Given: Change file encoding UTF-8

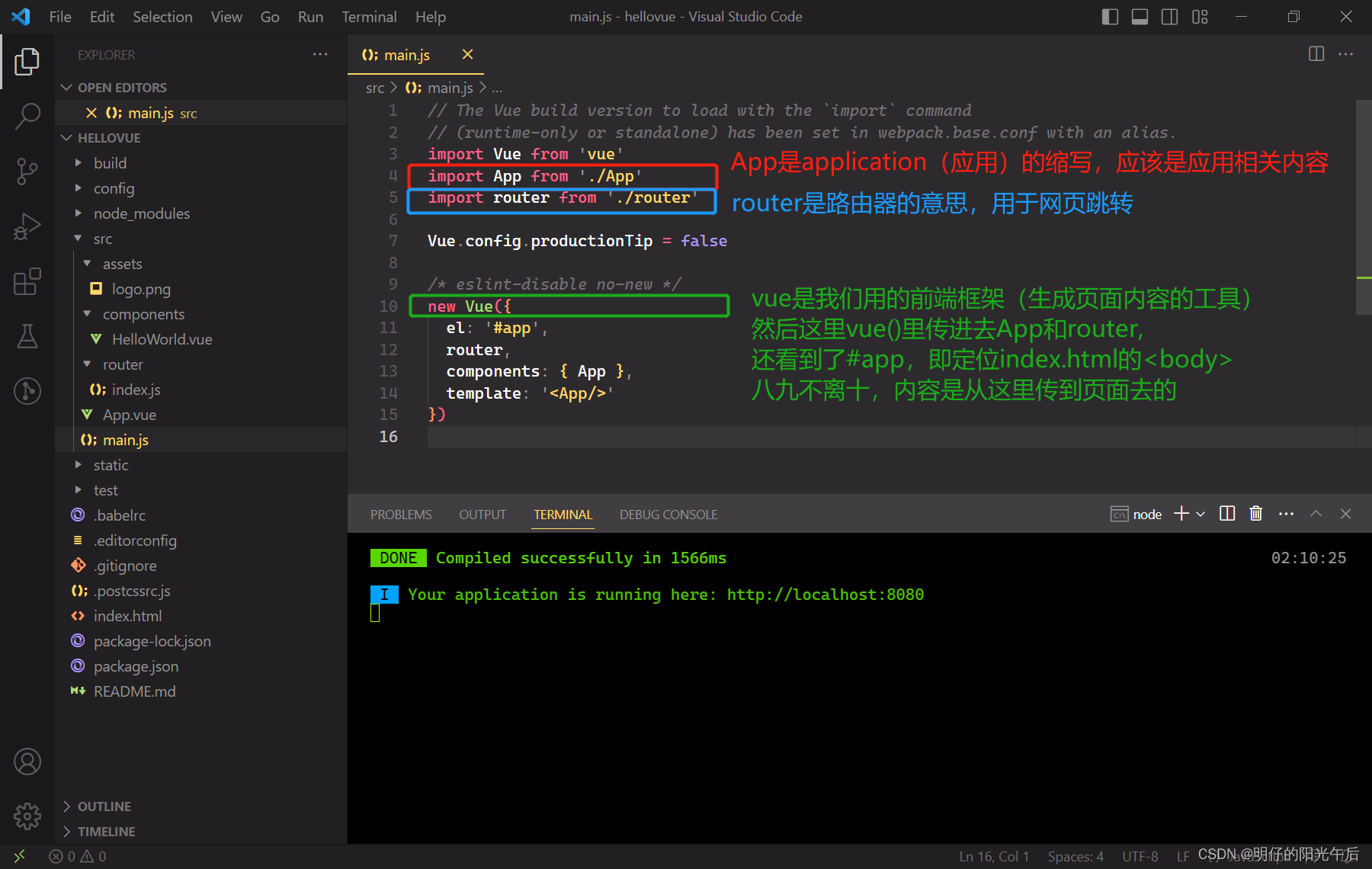Looking at the screenshot, I should 1140,857.
